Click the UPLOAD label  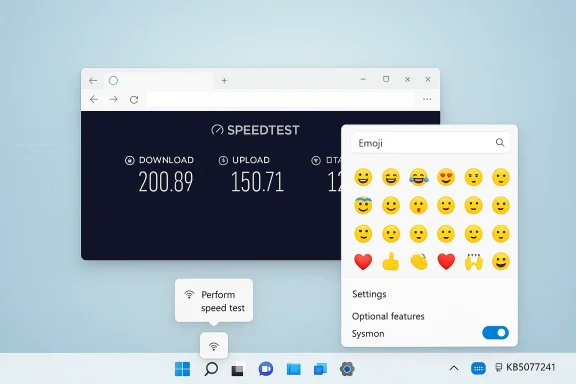point(251,160)
